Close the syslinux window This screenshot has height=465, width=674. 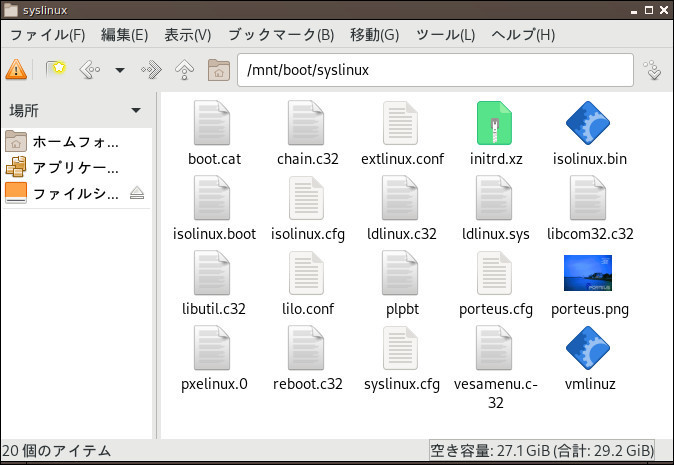(664, 10)
